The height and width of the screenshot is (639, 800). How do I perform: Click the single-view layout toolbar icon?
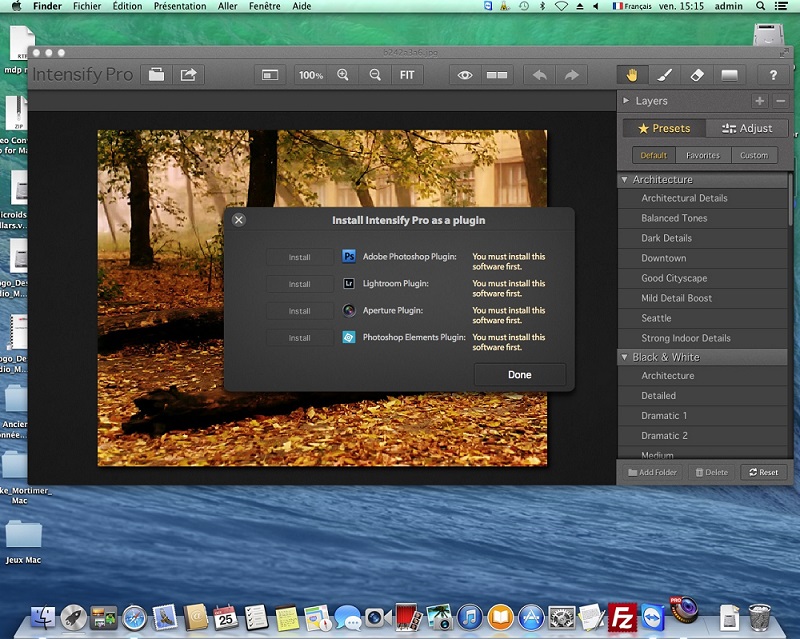pyautogui.click(x=270, y=75)
